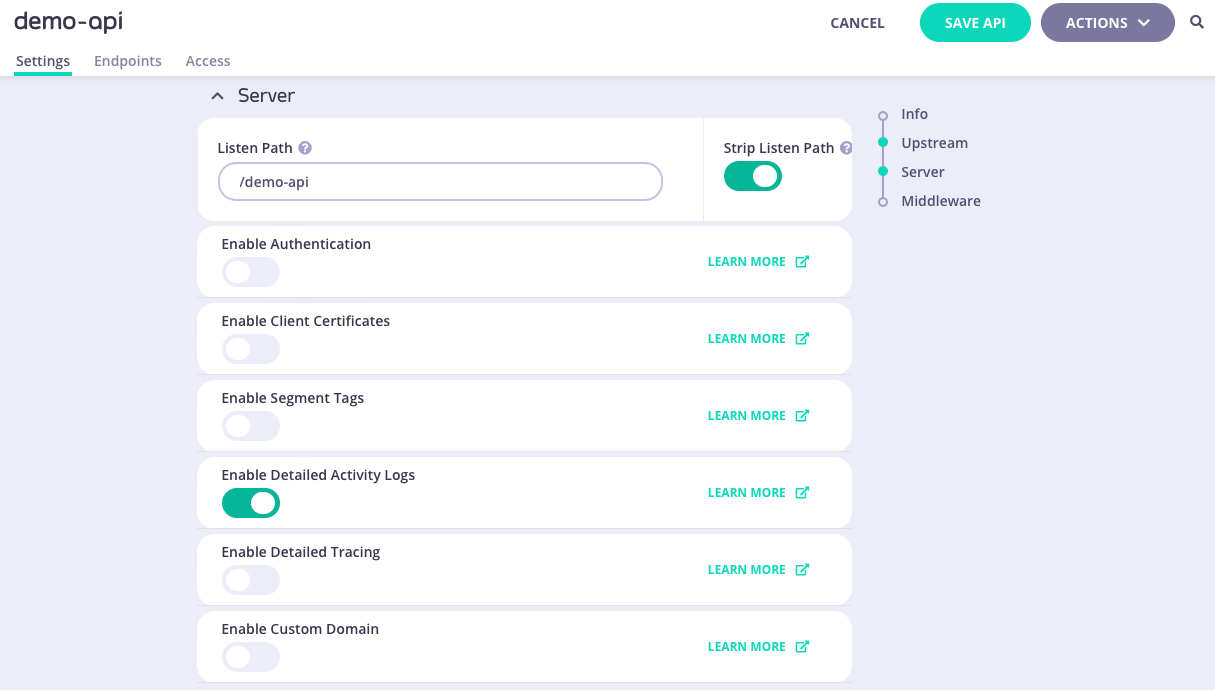Viewport: 1215px width, 690px height.
Task: Disable the Strip Listen Path toggle
Action: [752, 175]
